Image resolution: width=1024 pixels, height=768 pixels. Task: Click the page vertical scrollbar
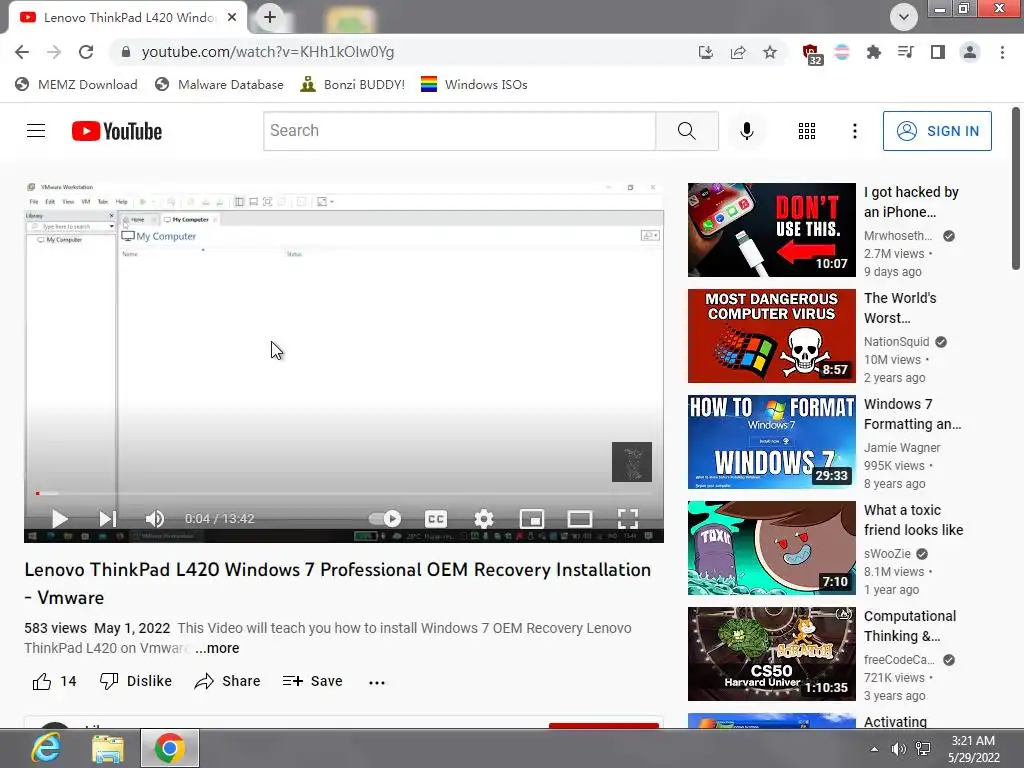1016,189
